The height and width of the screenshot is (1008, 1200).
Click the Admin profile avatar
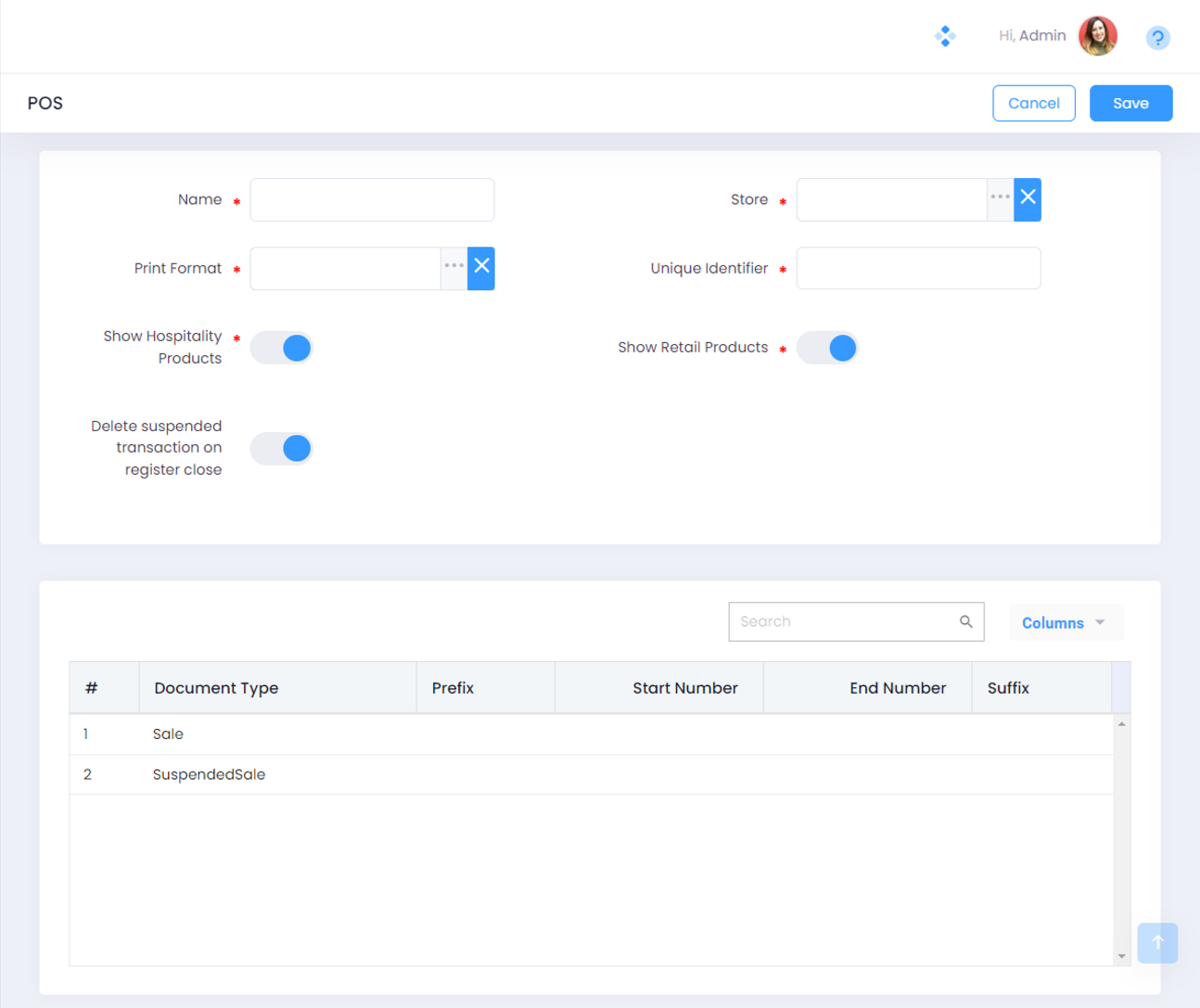[1098, 36]
